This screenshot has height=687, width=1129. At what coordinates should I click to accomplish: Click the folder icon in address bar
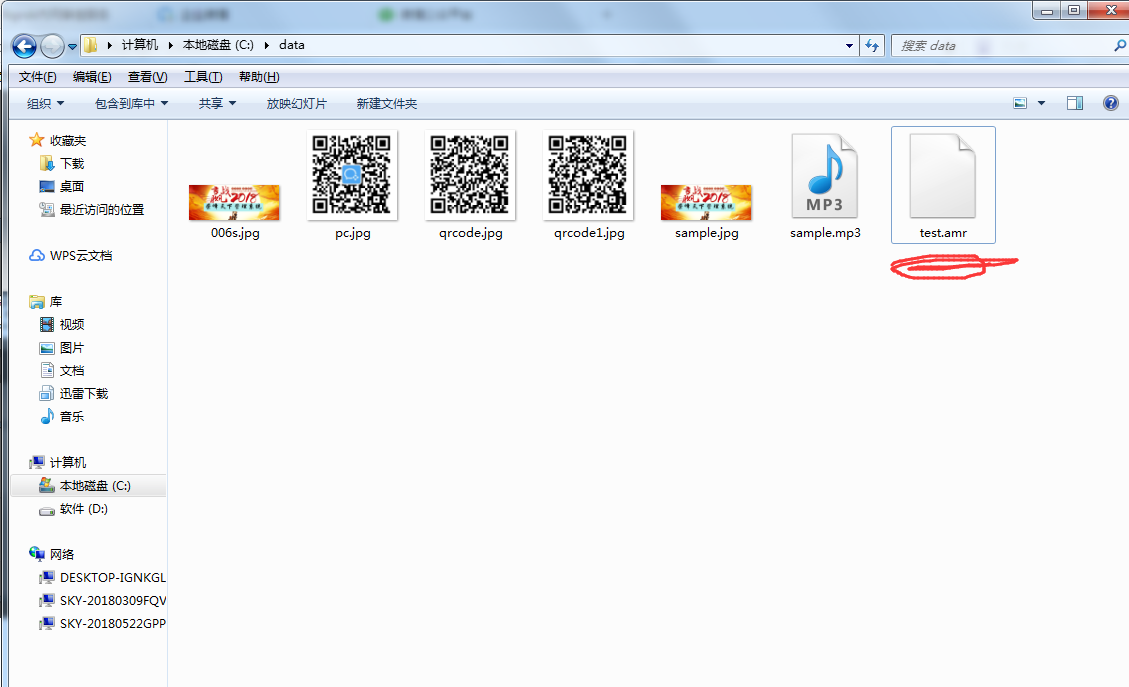point(90,45)
